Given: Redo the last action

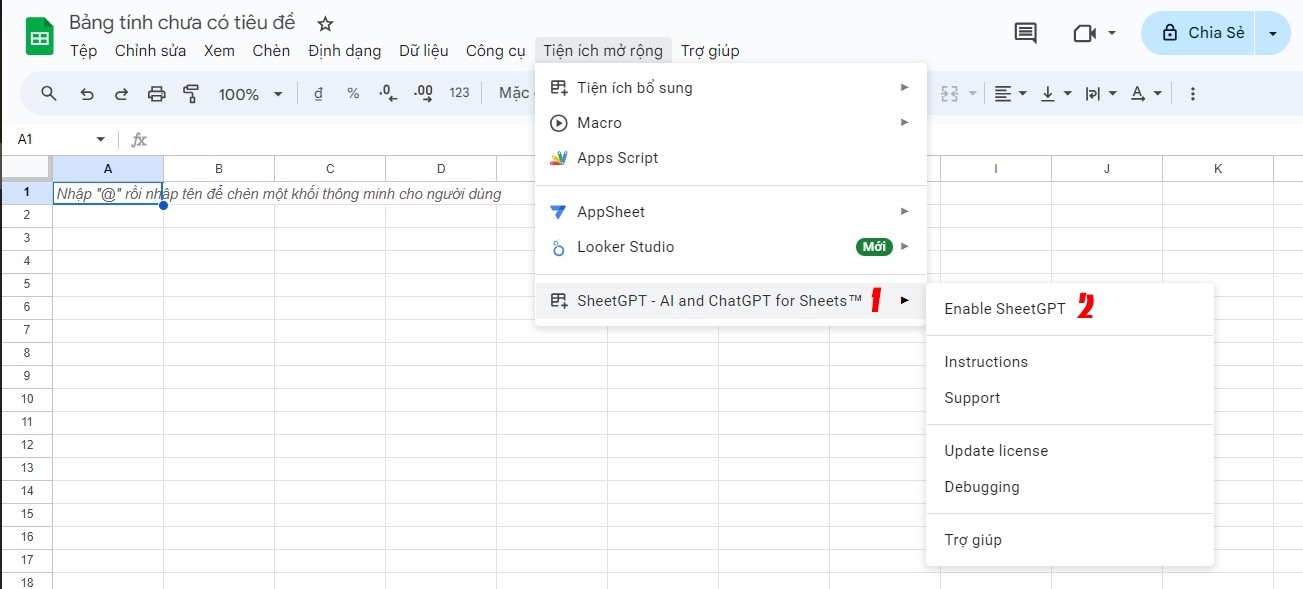Looking at the screenshot, I should (x=120, y=93).
